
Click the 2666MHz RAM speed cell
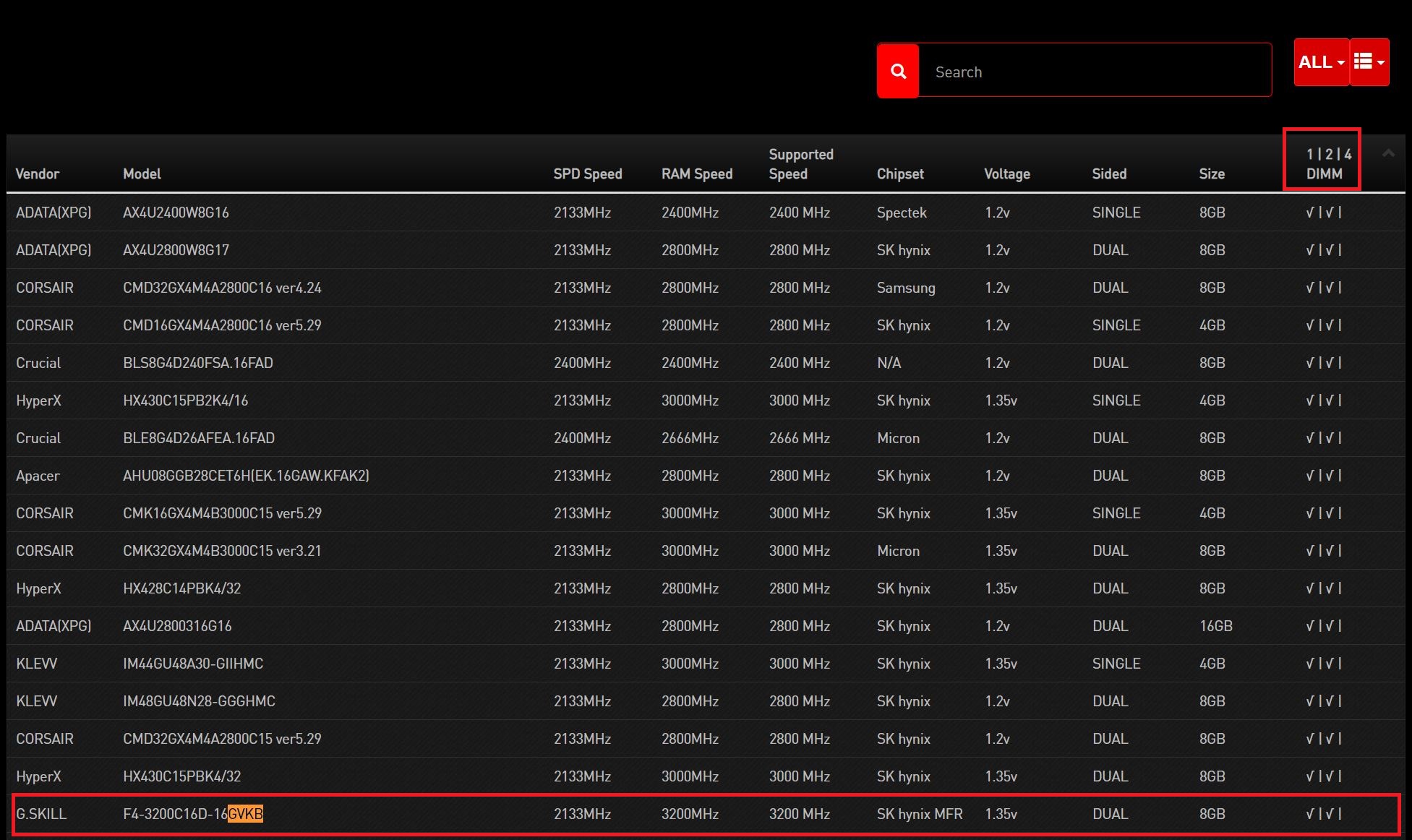point(690,438)
